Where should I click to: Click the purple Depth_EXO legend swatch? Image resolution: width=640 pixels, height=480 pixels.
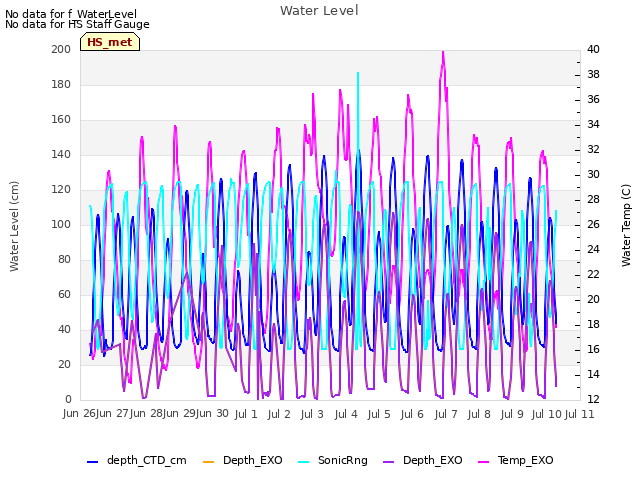click(389, 462)
